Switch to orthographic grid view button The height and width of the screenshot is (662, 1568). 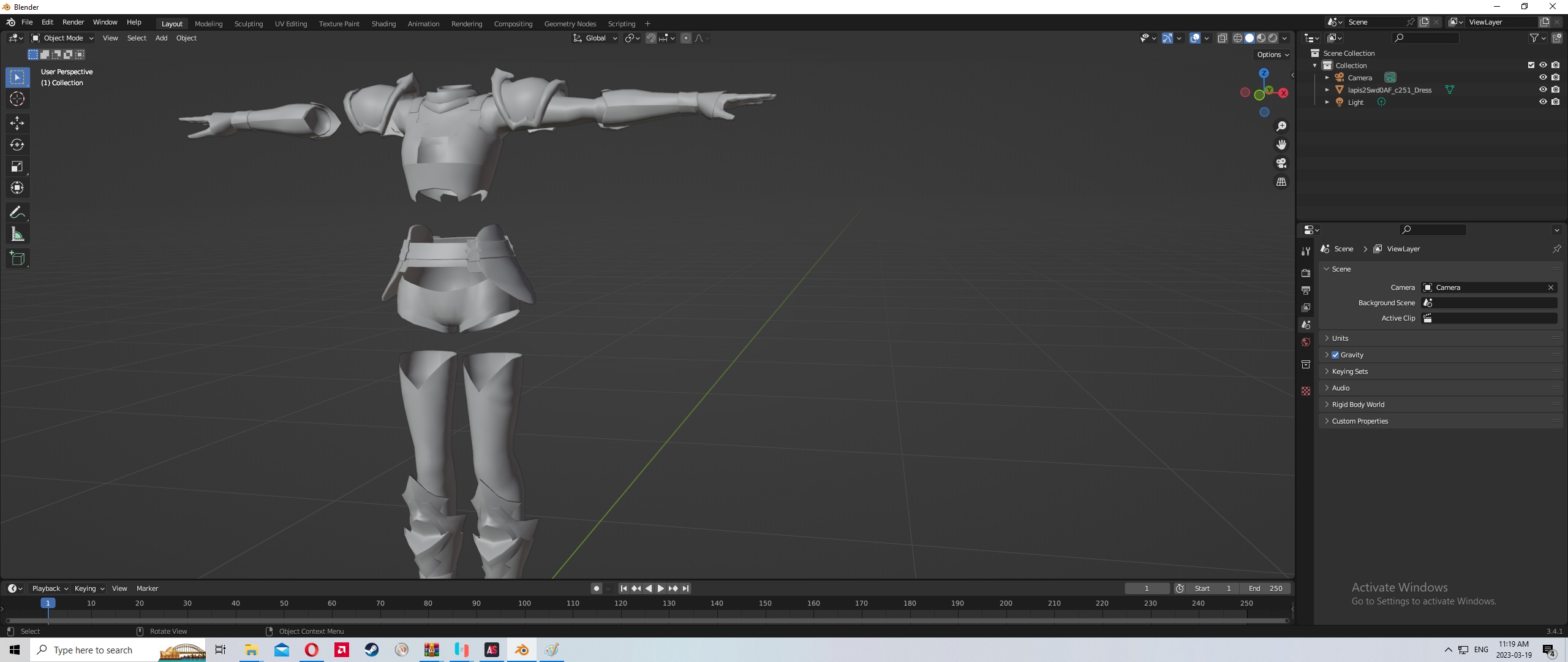coord(1281,182)
